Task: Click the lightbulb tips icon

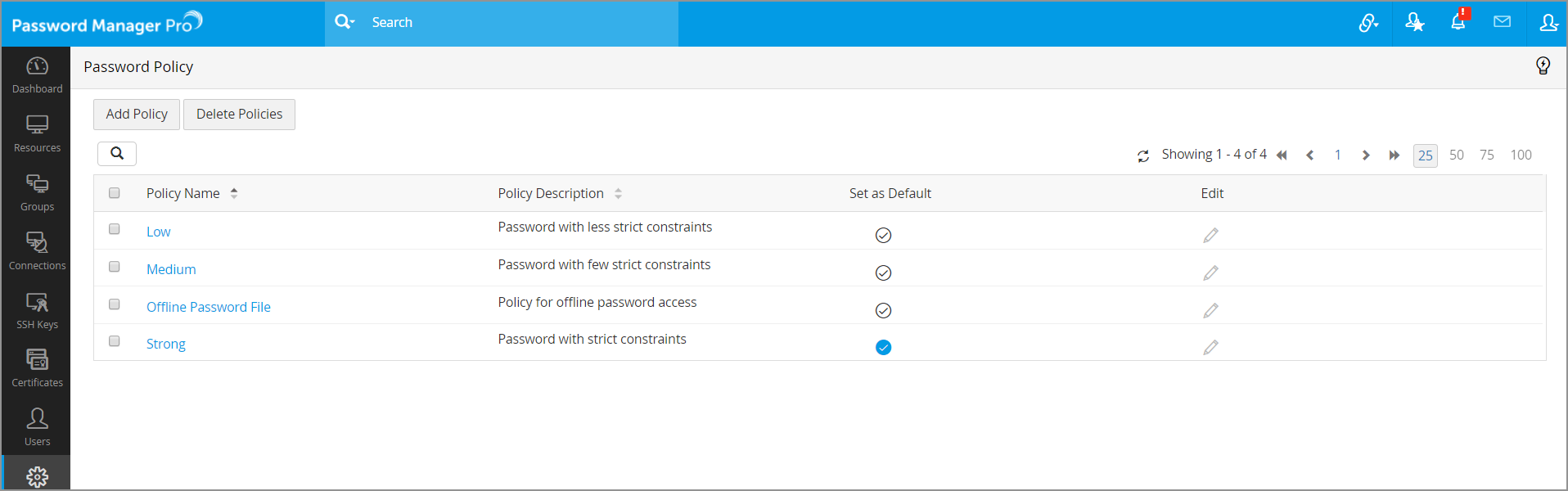Action: (1543, 66)
